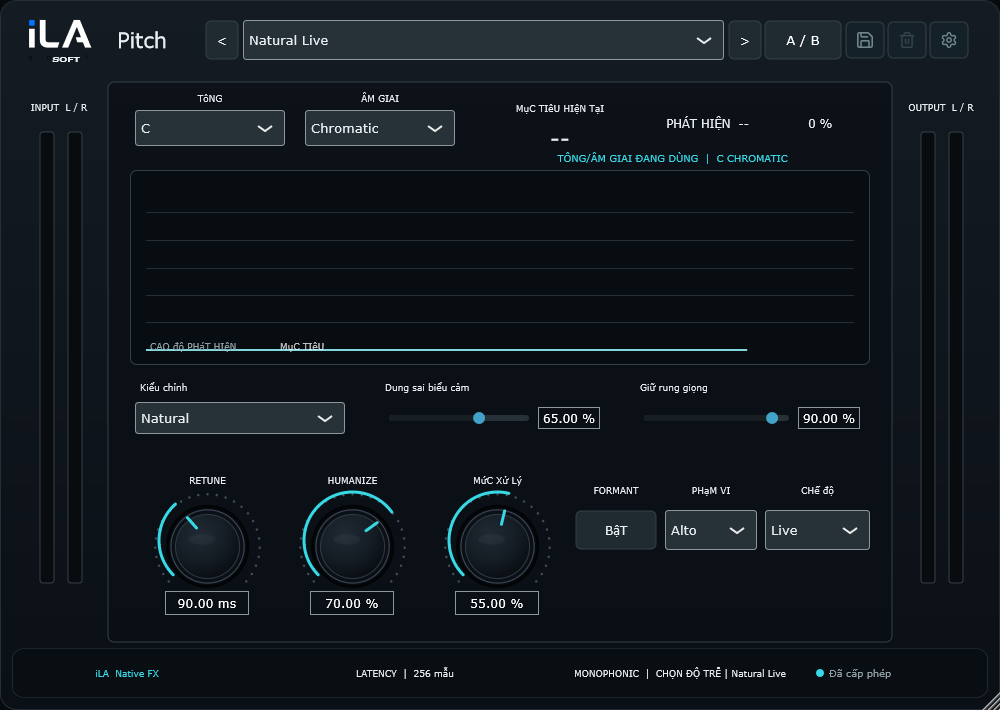Click the delete preset trash icon

click(x=906, y=40)
